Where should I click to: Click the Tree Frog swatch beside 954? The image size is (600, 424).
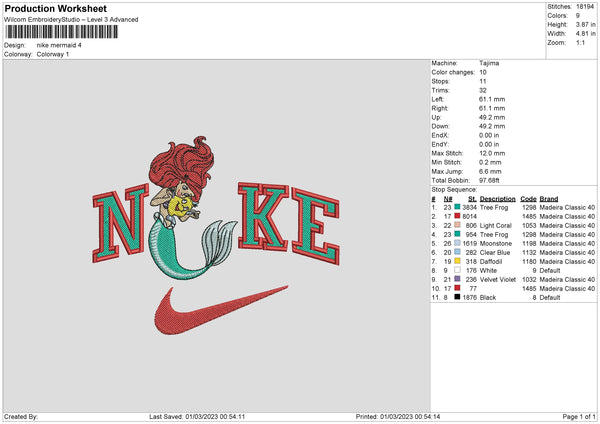pyautogui.click(x=457, y=234)
